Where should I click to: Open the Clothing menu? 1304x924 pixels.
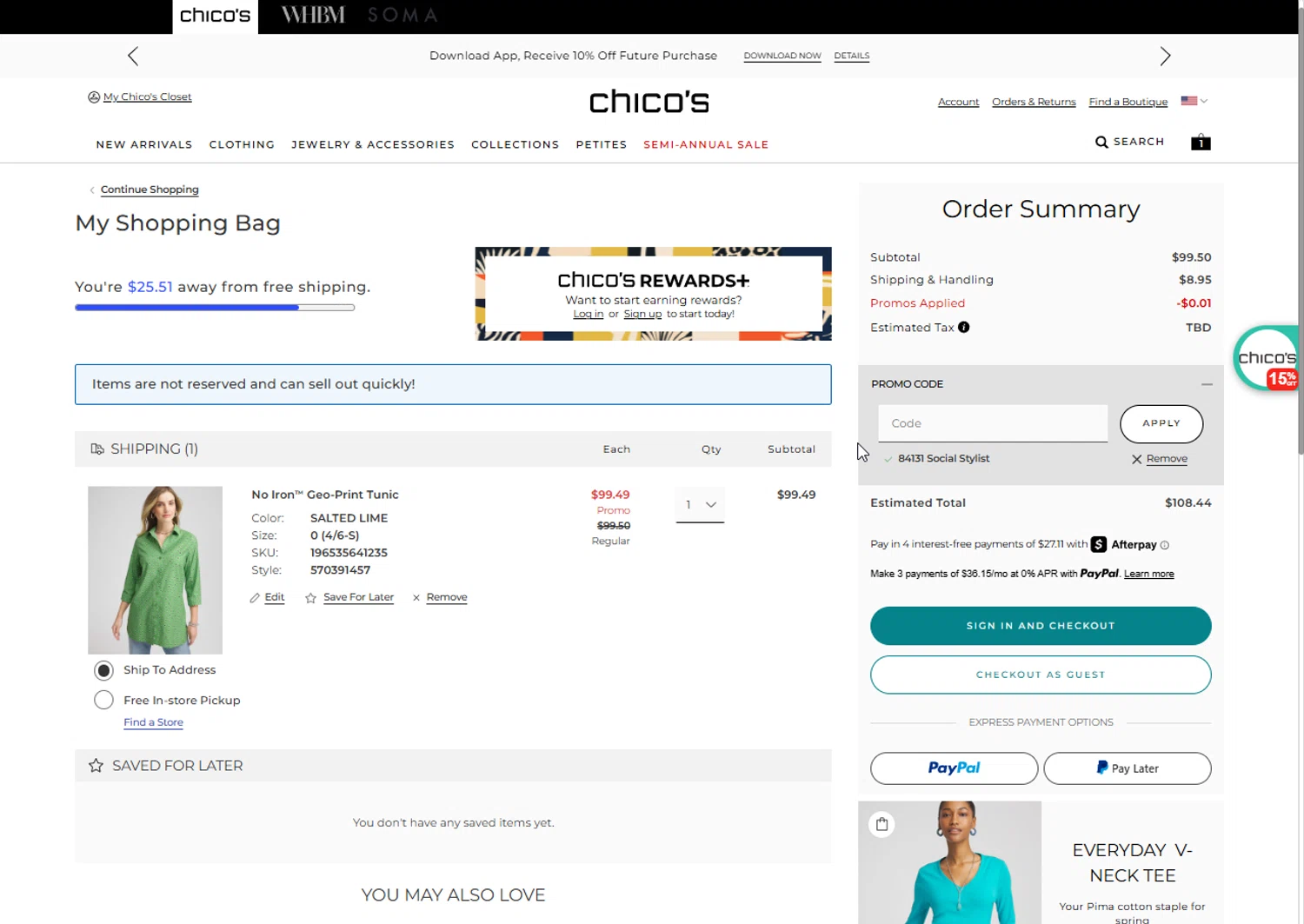tap(242, 144)
